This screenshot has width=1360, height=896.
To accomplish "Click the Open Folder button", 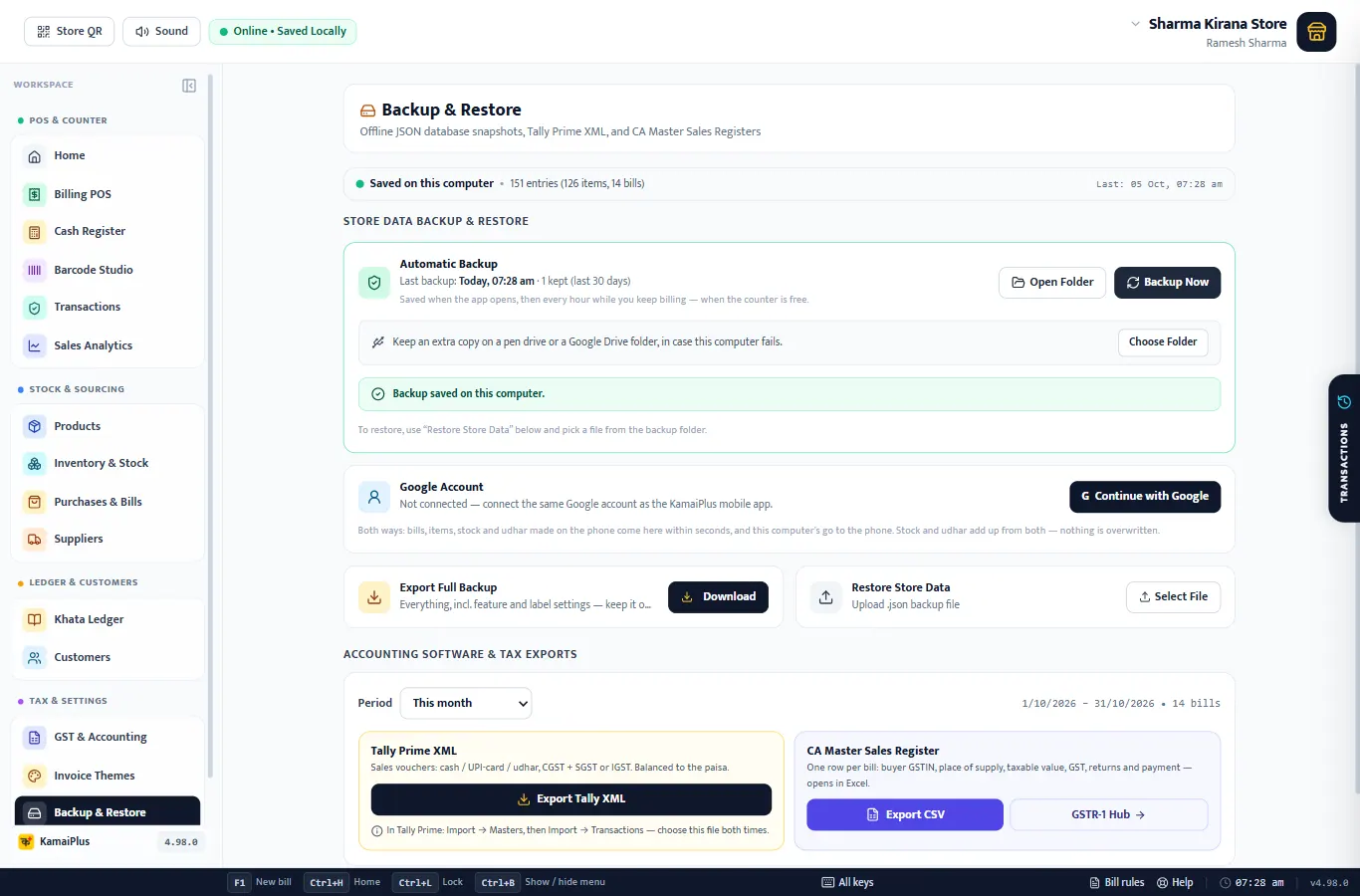I will click(x=1052, y=283).
